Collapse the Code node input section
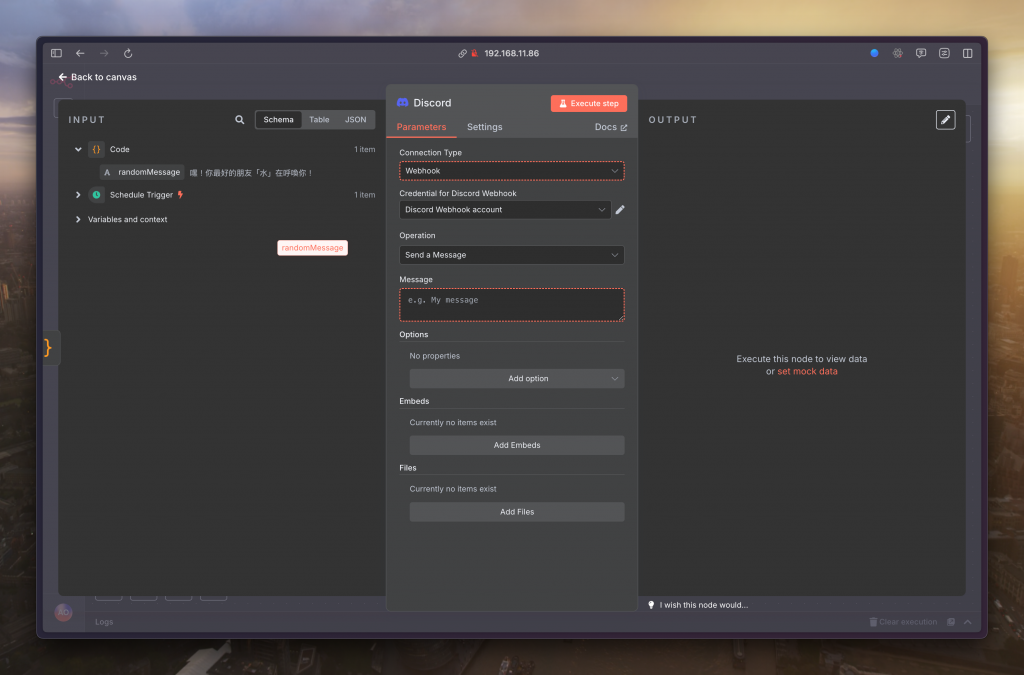Viewport: 1024px width, 675px height. tap(78, 149)
